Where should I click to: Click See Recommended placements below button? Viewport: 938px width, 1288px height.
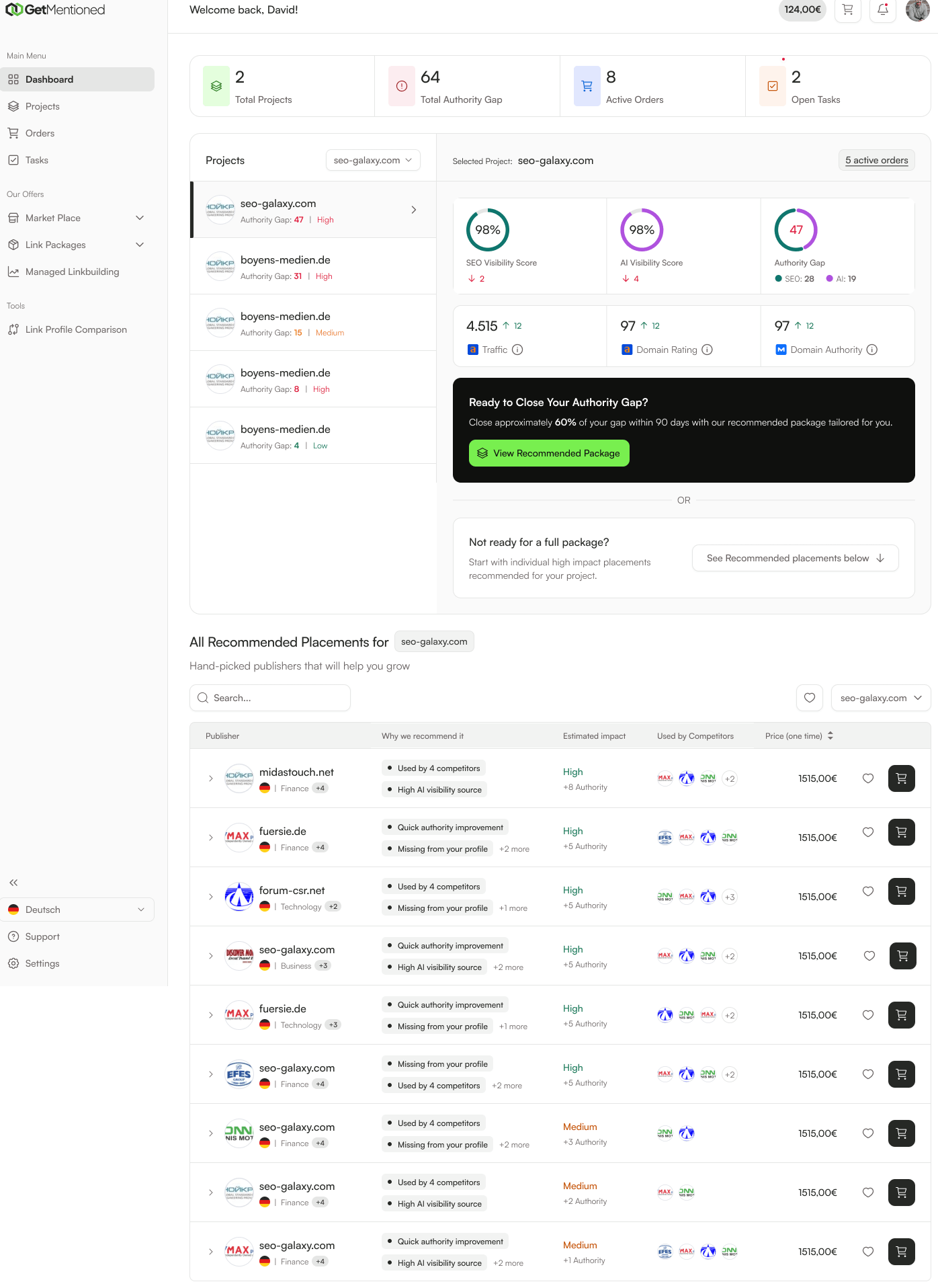(795, 558)
